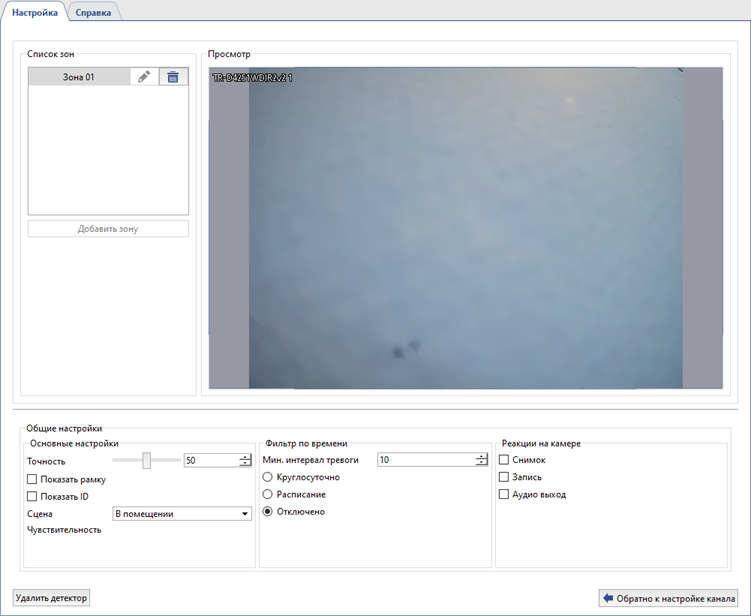Decrease the Мин. интервал тревоги value
This screenshot has height=616, width=751.
(481, 463)
